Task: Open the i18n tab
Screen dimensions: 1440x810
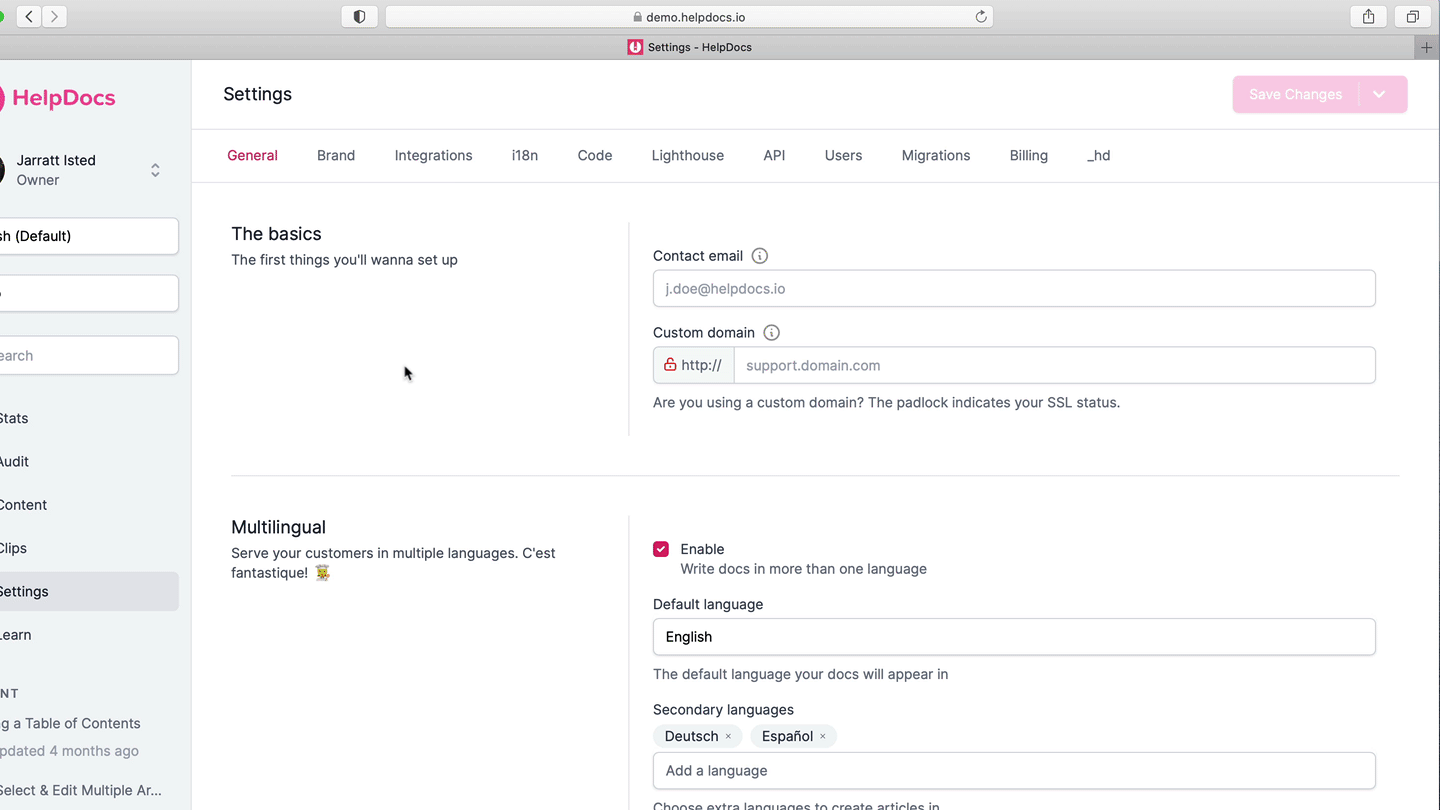Action: click(x=525, y=156)
